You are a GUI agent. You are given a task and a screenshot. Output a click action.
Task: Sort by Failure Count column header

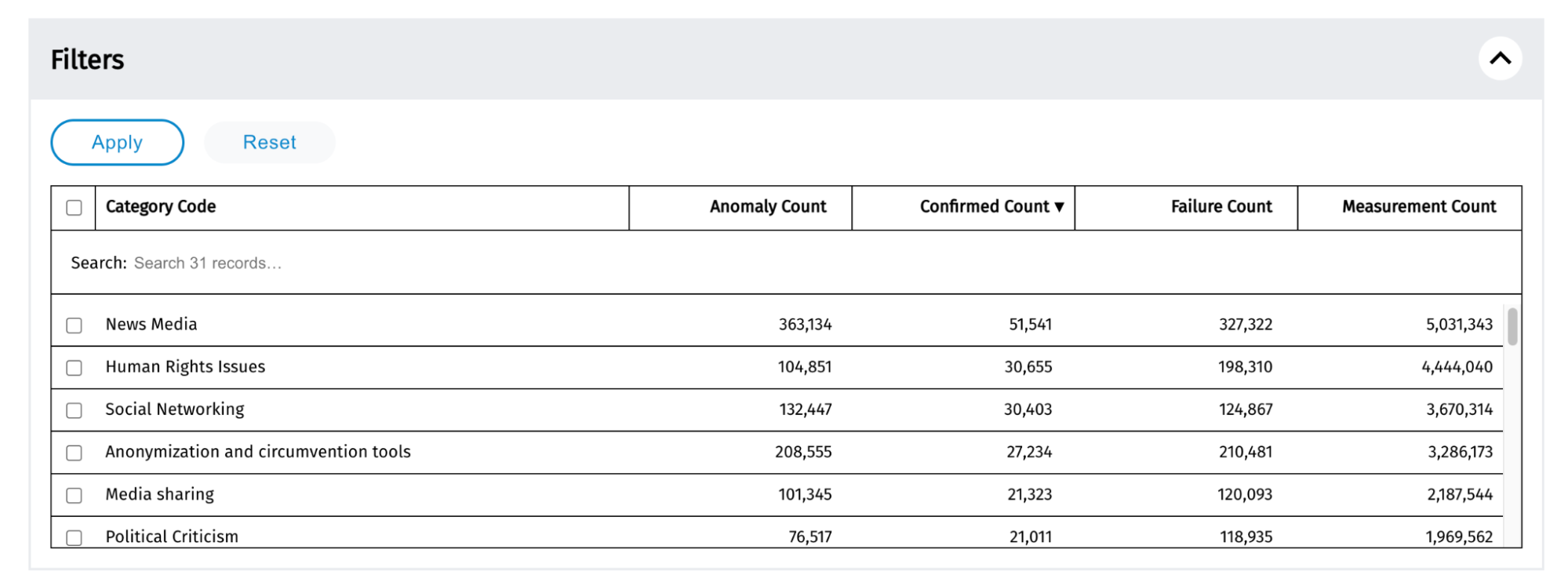coord(1221,207)
